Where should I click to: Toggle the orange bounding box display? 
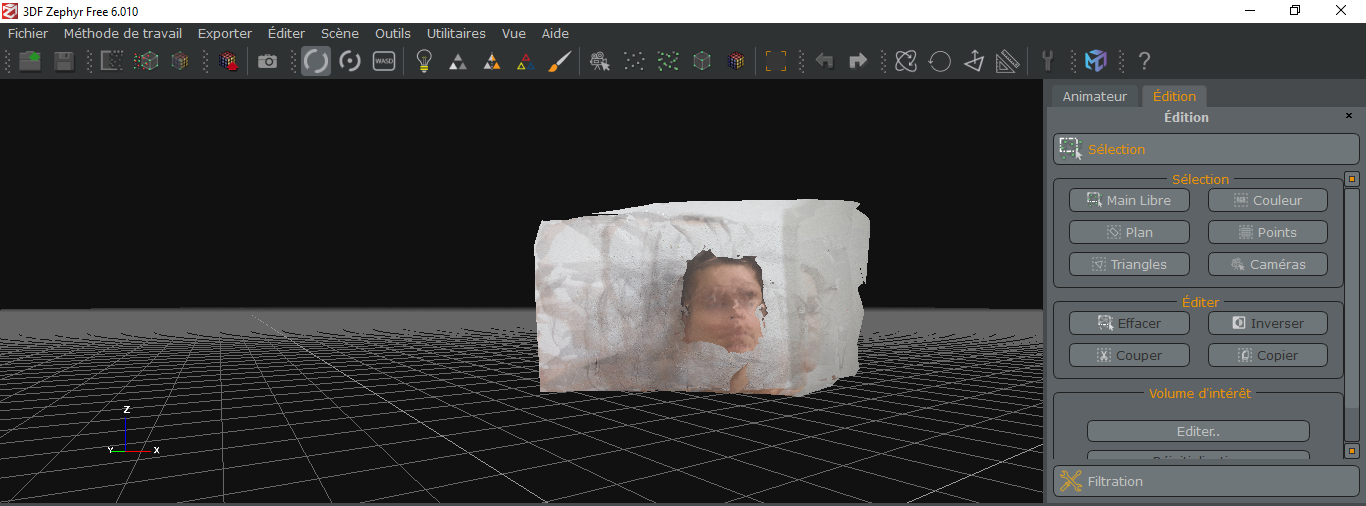pyautogui.click(x=776, y=61)
